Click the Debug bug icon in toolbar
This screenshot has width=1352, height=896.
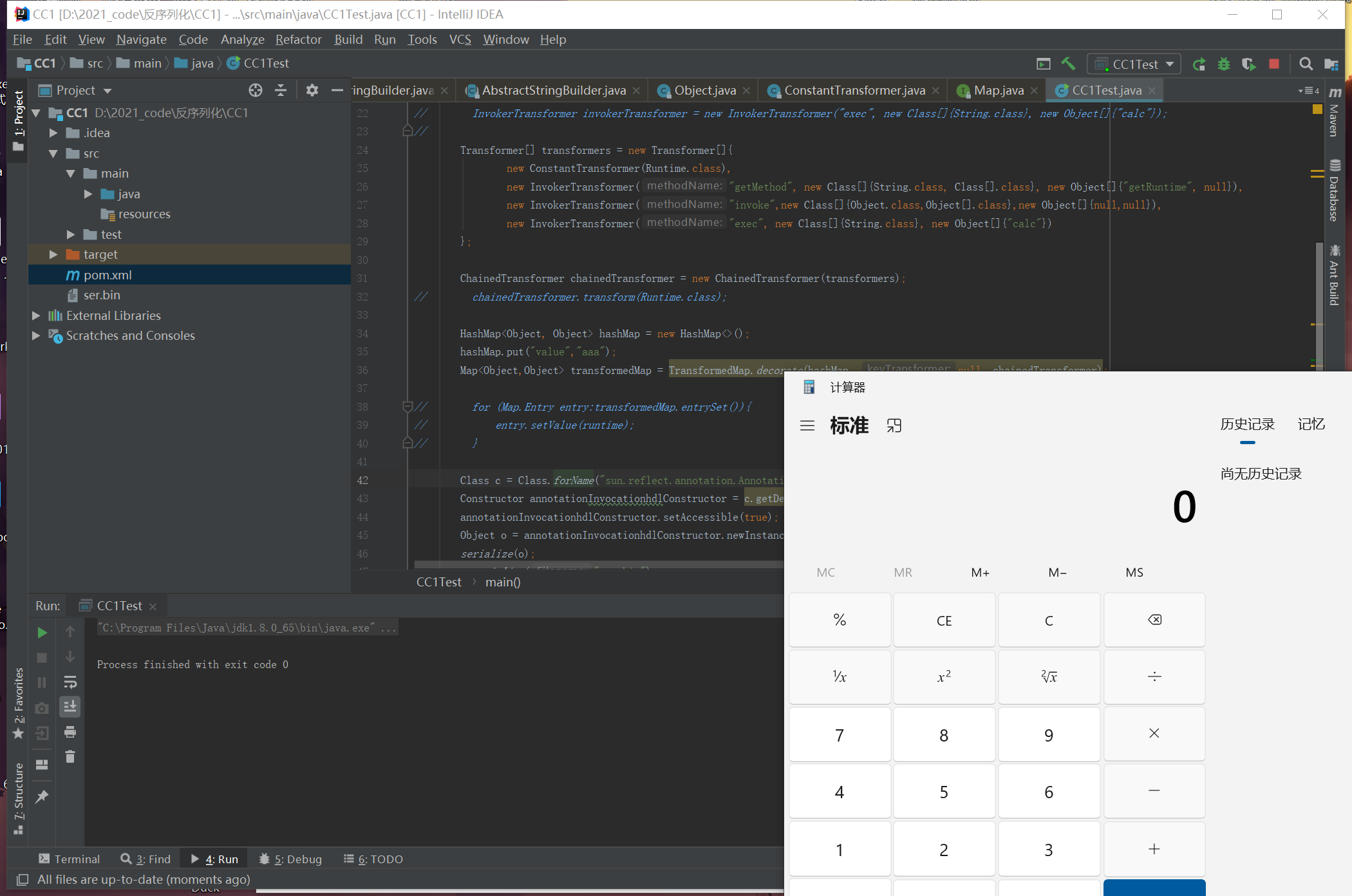coord(1224,64)
